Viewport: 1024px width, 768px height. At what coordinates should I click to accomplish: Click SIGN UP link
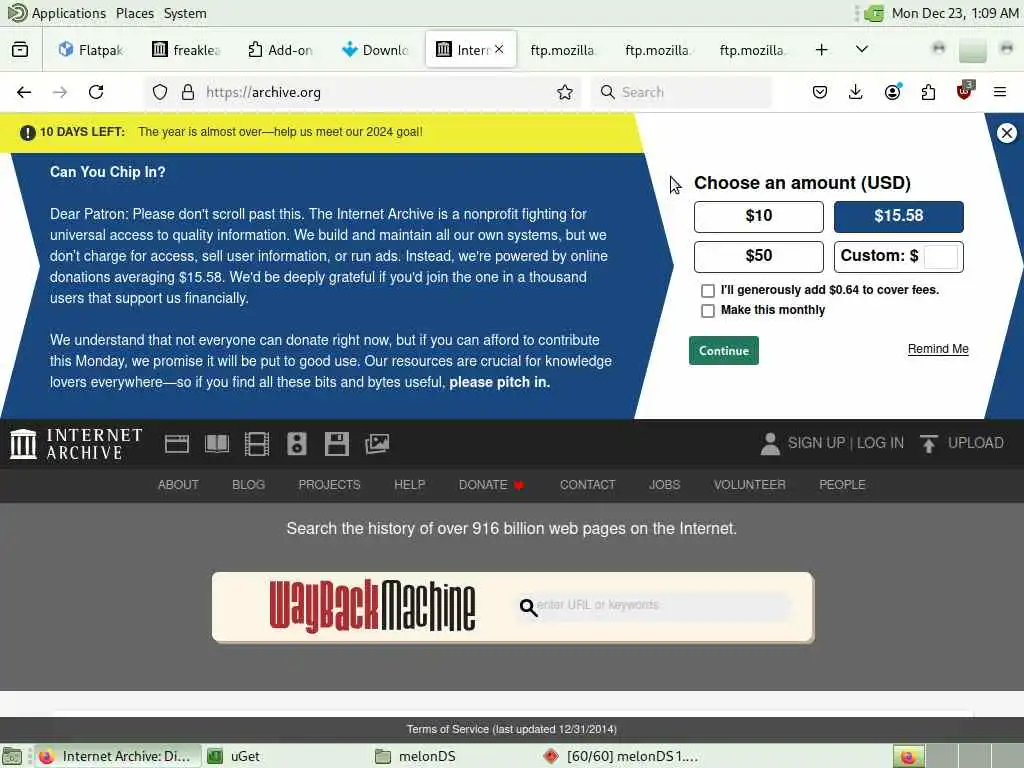[x=816, y=443]
